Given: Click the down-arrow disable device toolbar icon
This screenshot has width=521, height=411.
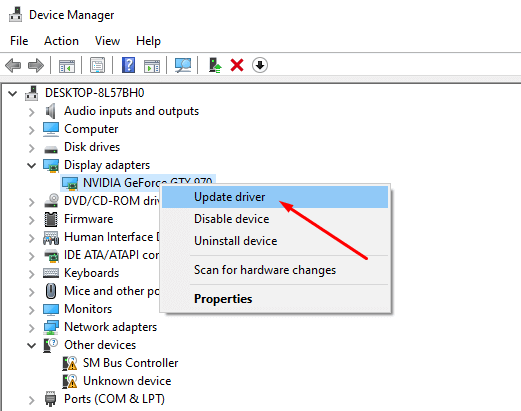Looking at the screenshot, I should [x=260, y=65].
